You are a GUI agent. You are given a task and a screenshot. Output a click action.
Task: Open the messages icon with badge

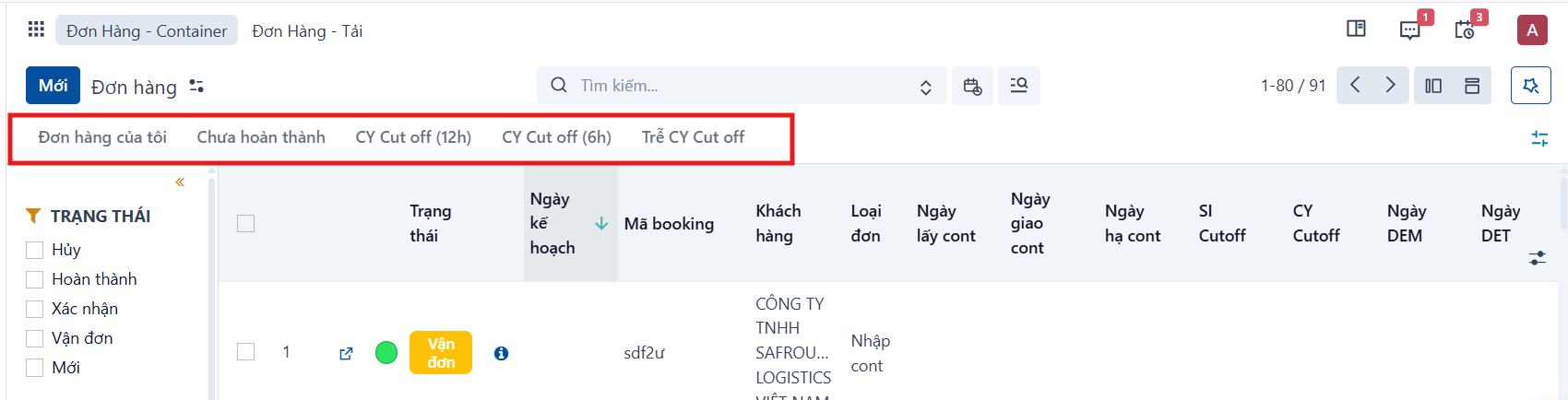[1410, 30]
